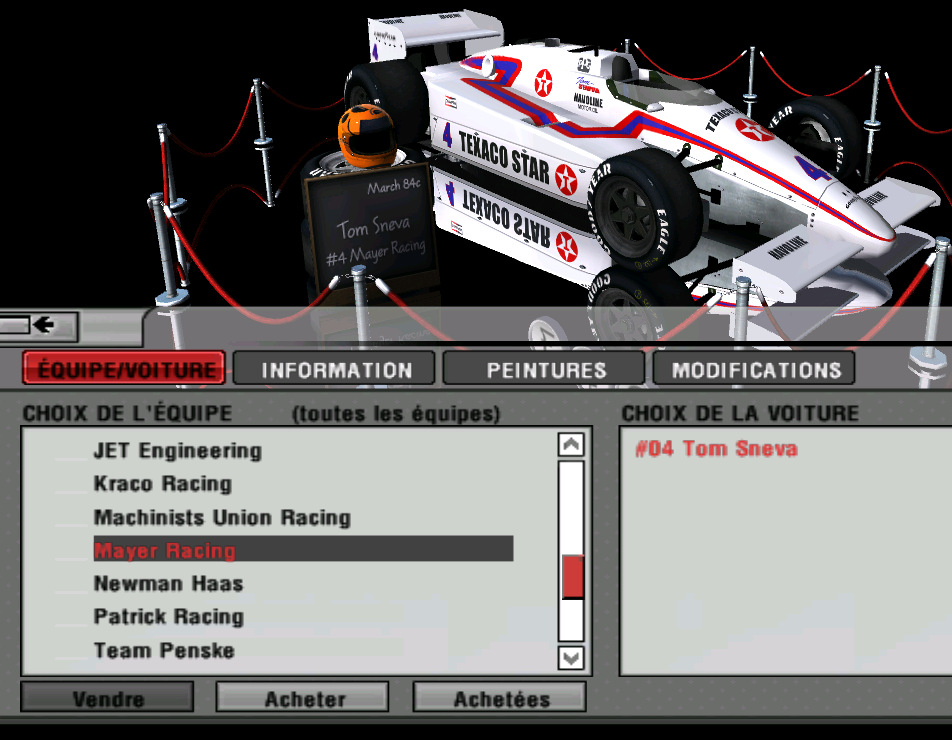This screenshot has width=952, height=740.
Task: Pick Newman Haas team
Action: (168, 583)
